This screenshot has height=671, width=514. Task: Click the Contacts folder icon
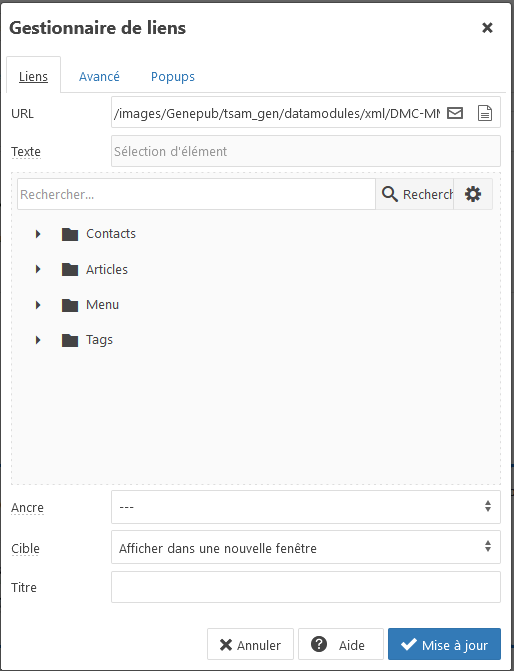pos(70,234)
